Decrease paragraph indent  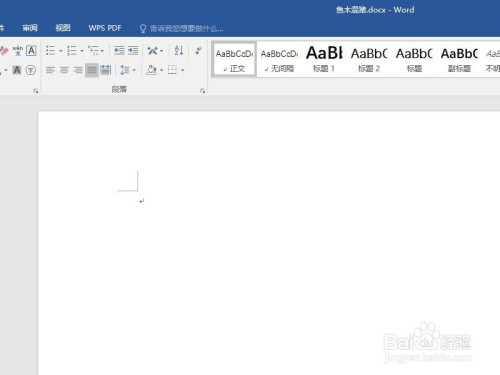[119, 51]
